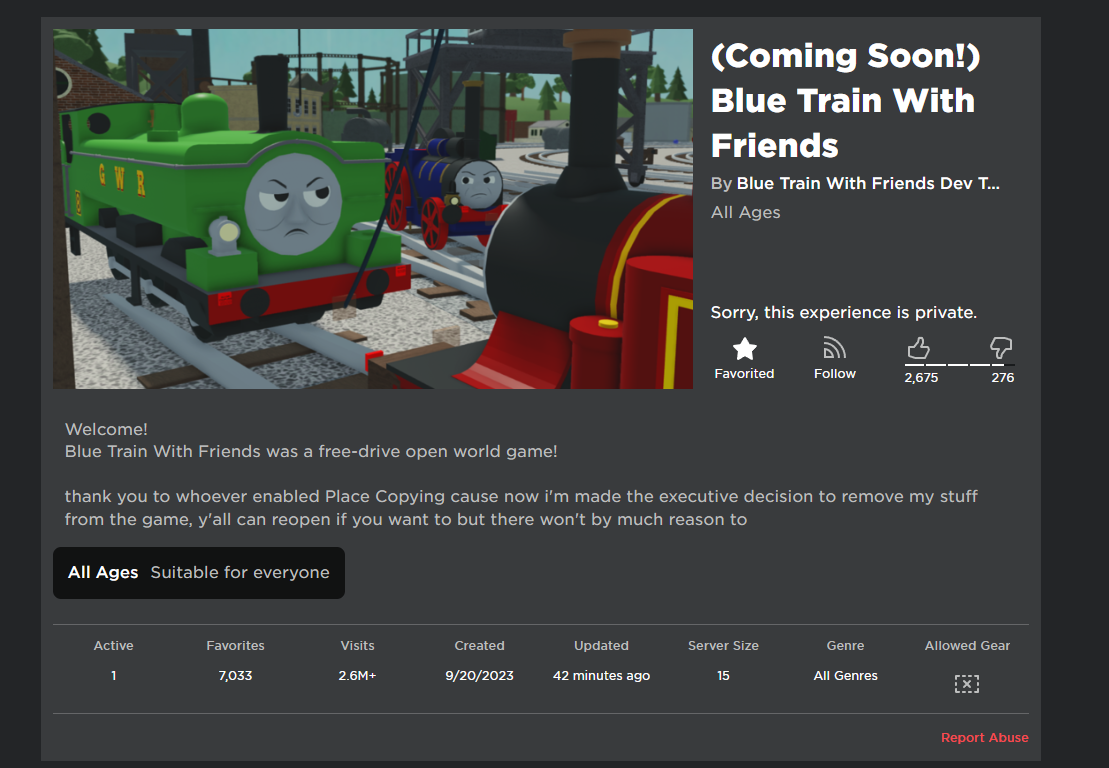Click the Genre column header
Screen dimensions: 1109x768
(x=845, y=646)
